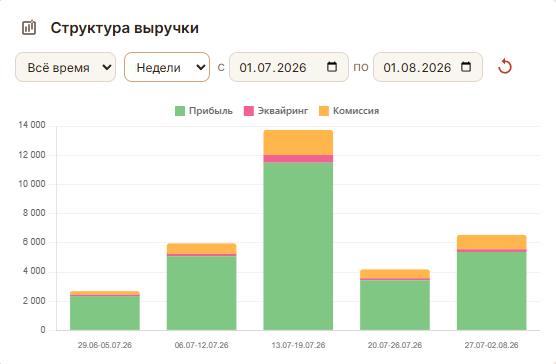Click the y-axis value '6 000'
The image size is (556, 364).
click(x=34, y=242)
